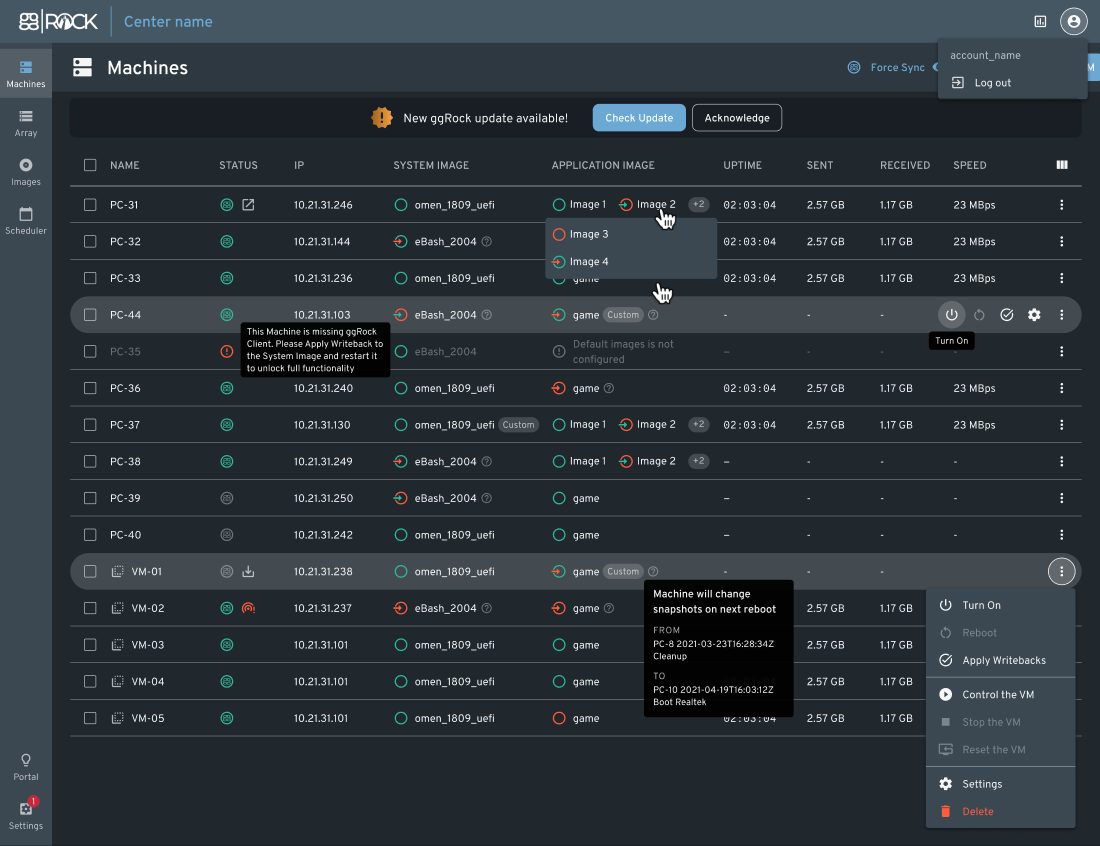This screenshot has width=1100, height=846.
Task: Expand the +2 images badge in PC-31 row
Action: 698,205
